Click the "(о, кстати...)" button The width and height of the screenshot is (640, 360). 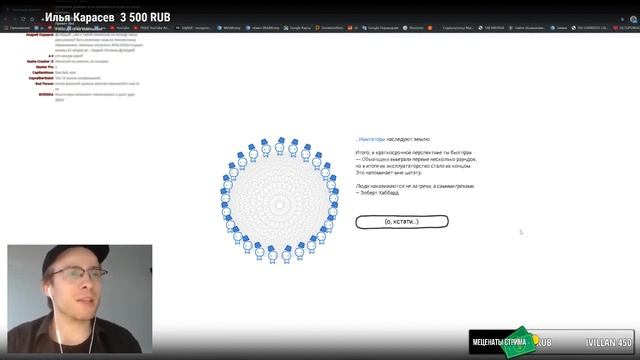[402, 222]
